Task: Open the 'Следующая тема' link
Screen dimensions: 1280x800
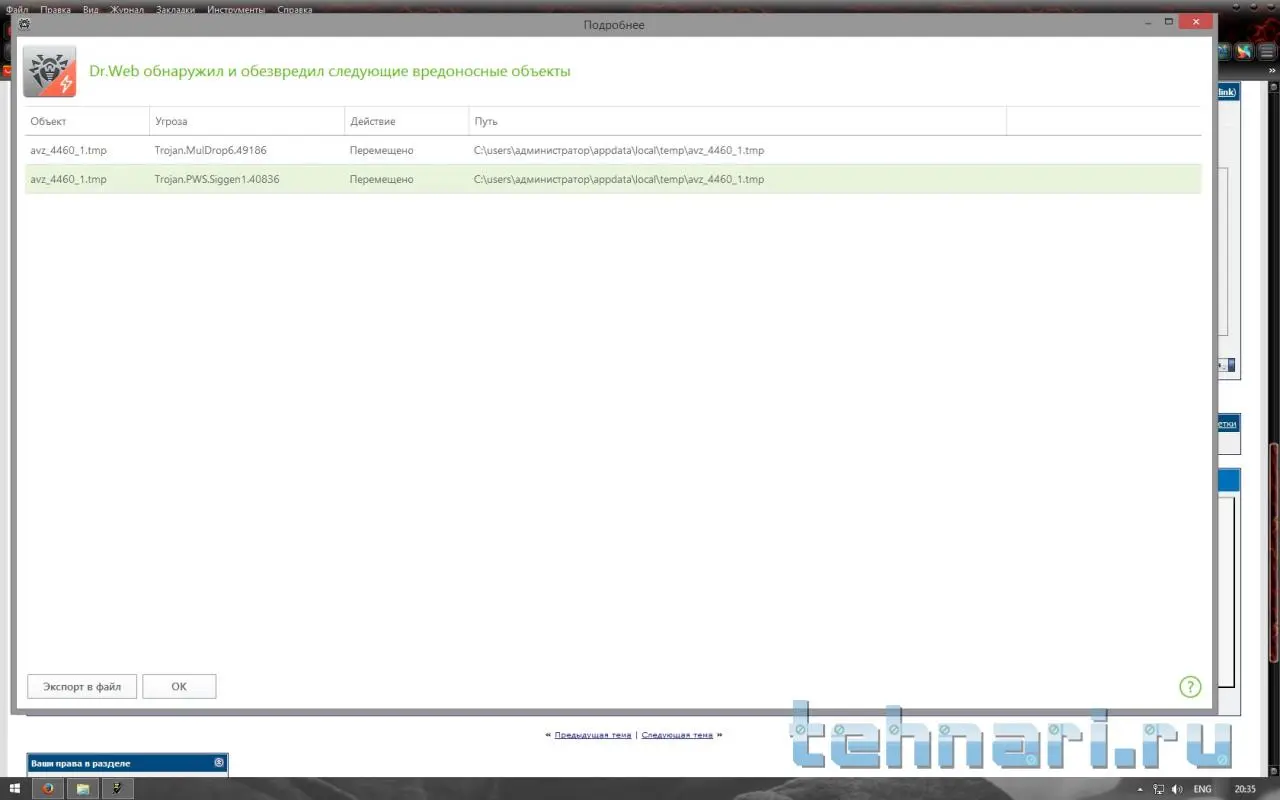Action: (x=677, y=735)
